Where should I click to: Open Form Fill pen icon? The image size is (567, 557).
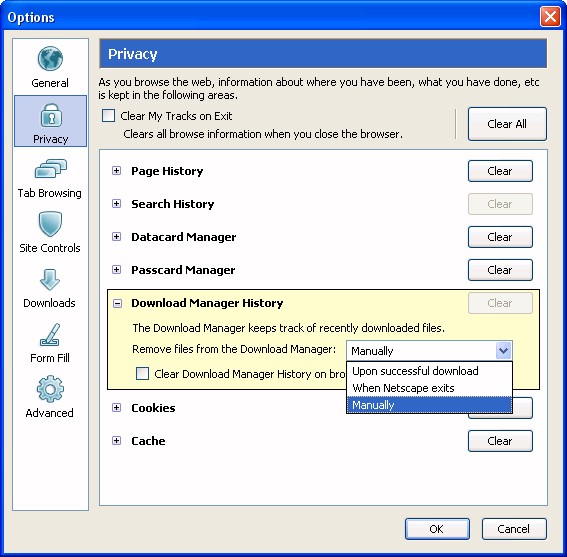(x=50, y=335)
